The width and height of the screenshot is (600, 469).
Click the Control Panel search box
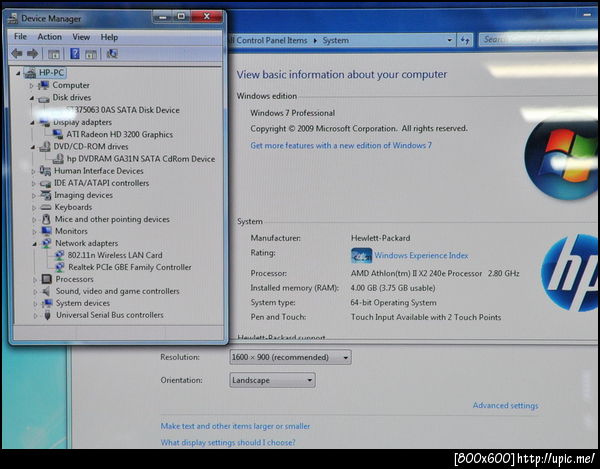538,39
